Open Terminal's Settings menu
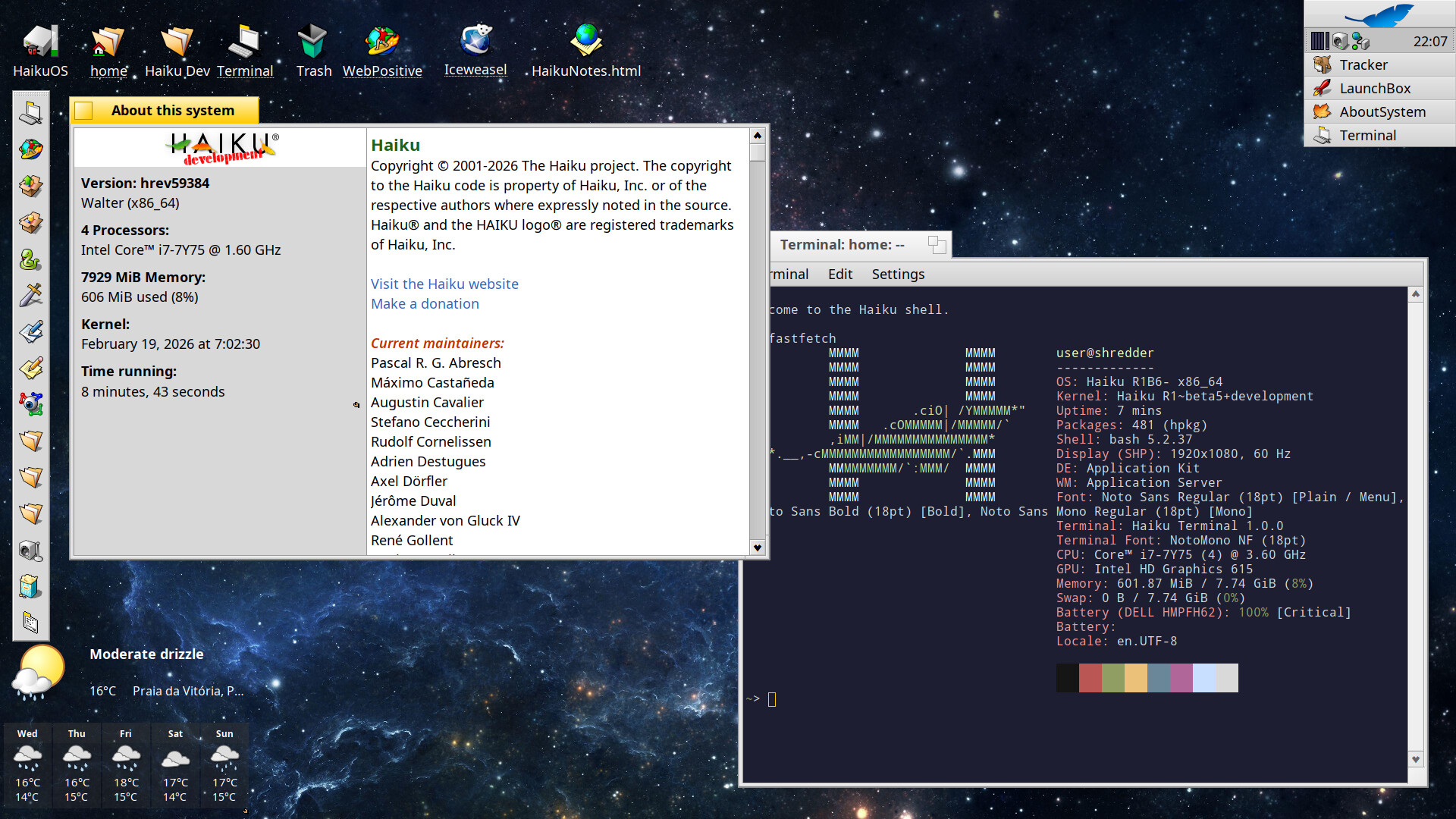1456x819 pixels. click(x=898, y=275)
